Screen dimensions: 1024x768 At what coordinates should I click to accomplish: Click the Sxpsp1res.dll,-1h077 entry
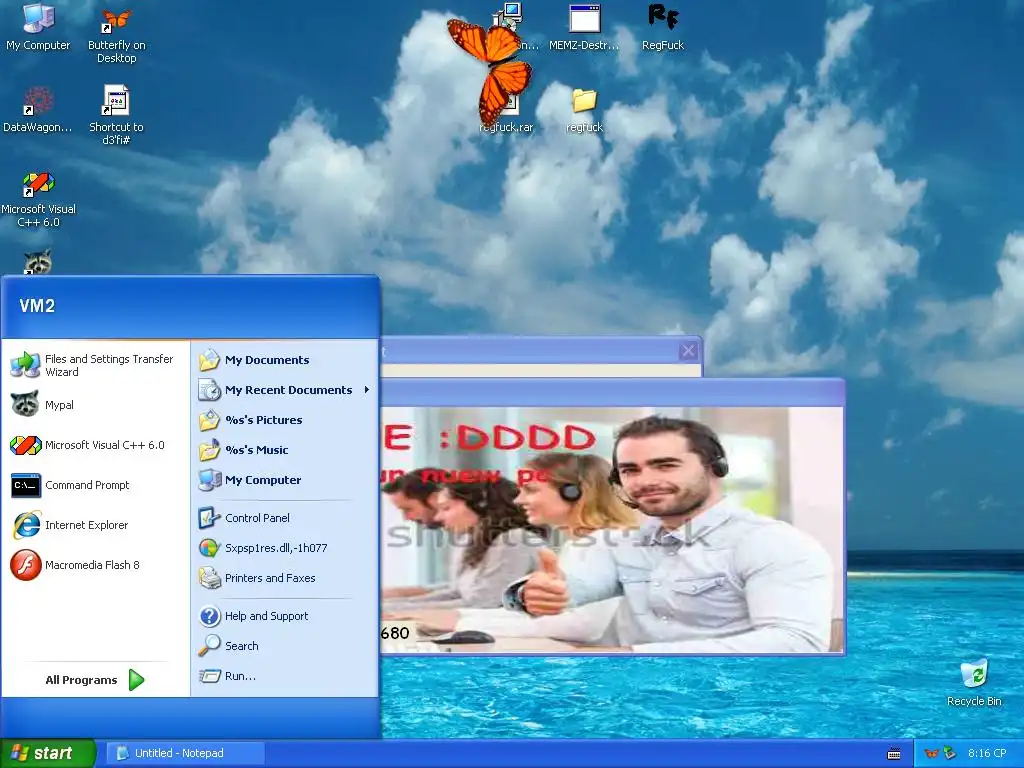(x=284, y=548)
